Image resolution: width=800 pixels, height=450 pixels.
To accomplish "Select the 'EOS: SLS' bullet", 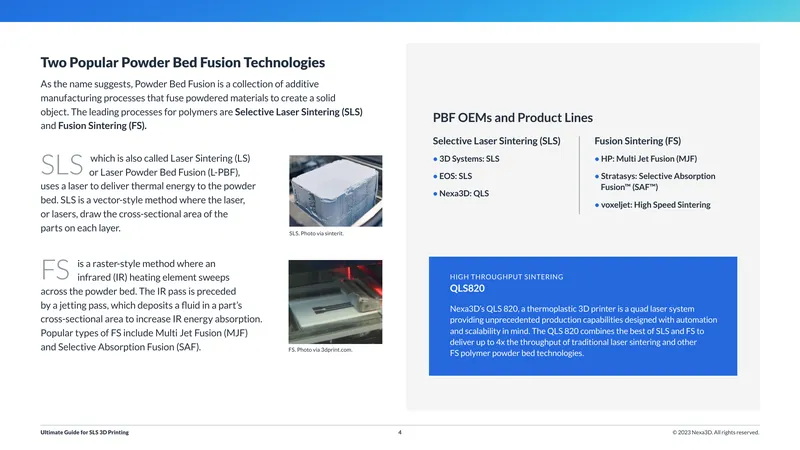I will point(453,176).
